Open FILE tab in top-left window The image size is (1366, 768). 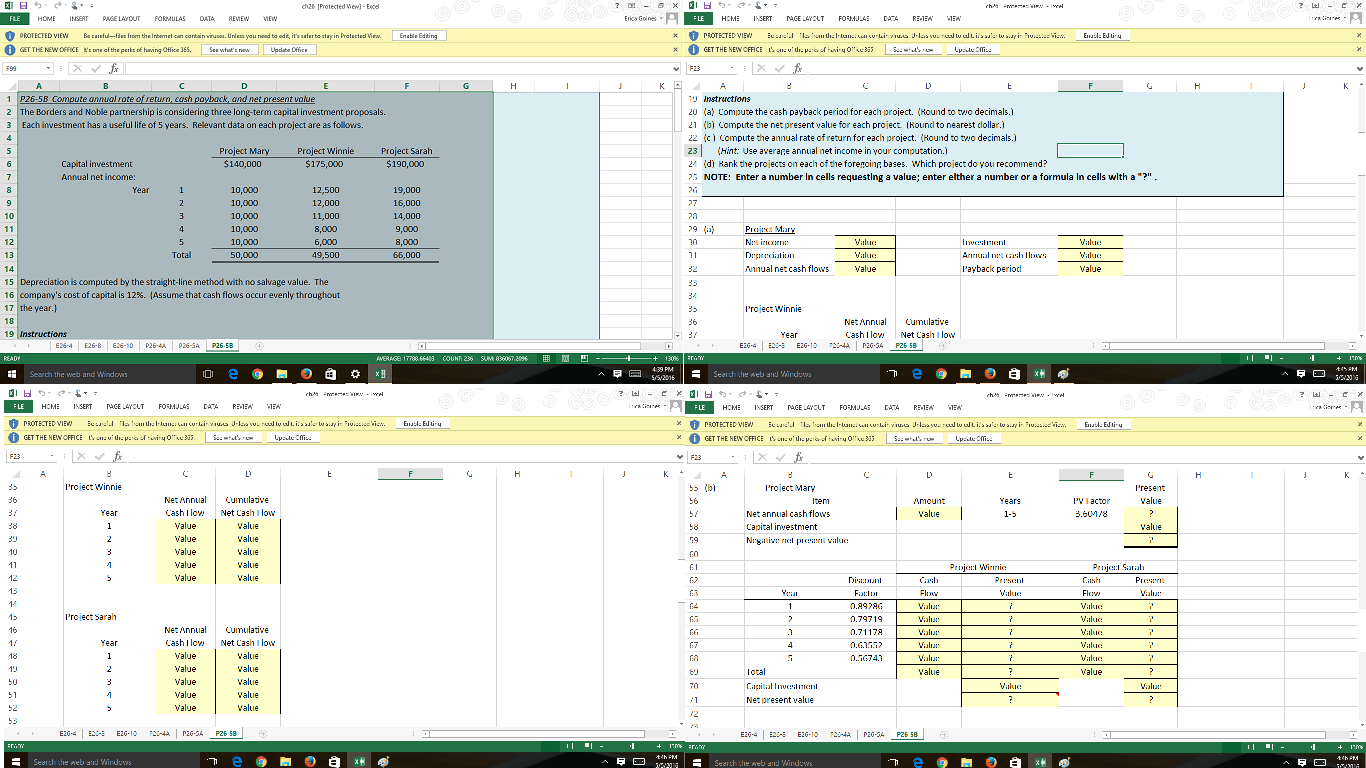click(15, 18)
